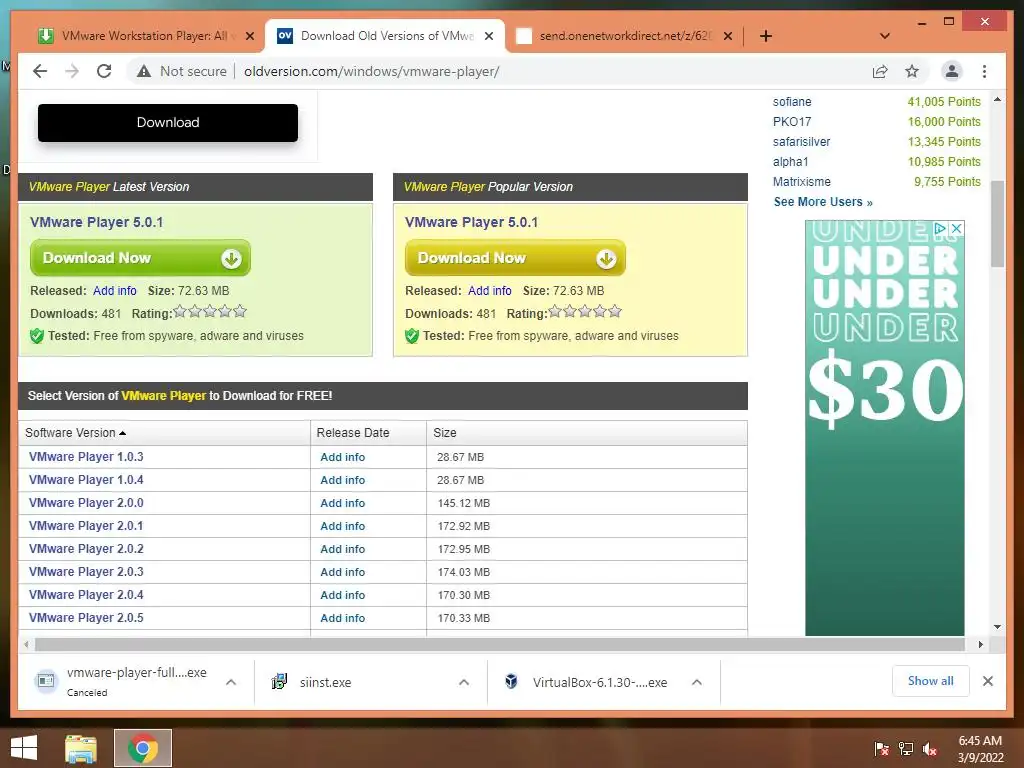
Task: Click the green Download Now button
Action: 140,258
